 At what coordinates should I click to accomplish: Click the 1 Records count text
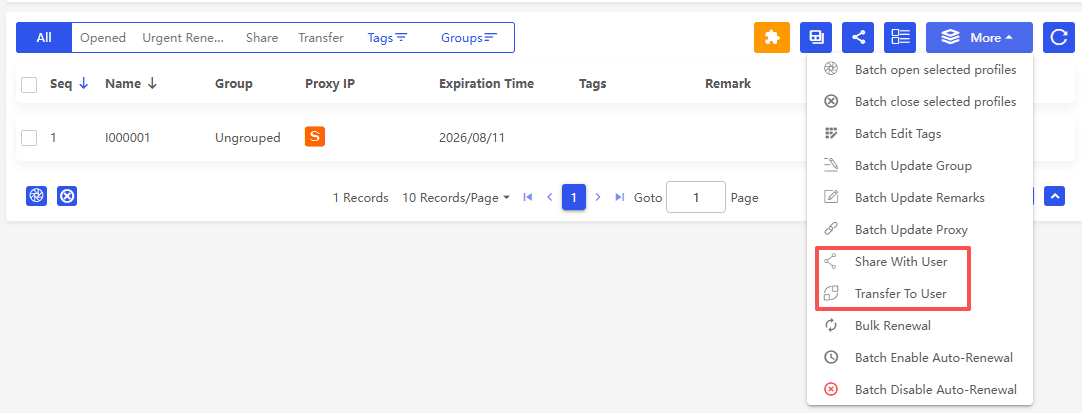(361, 198)
